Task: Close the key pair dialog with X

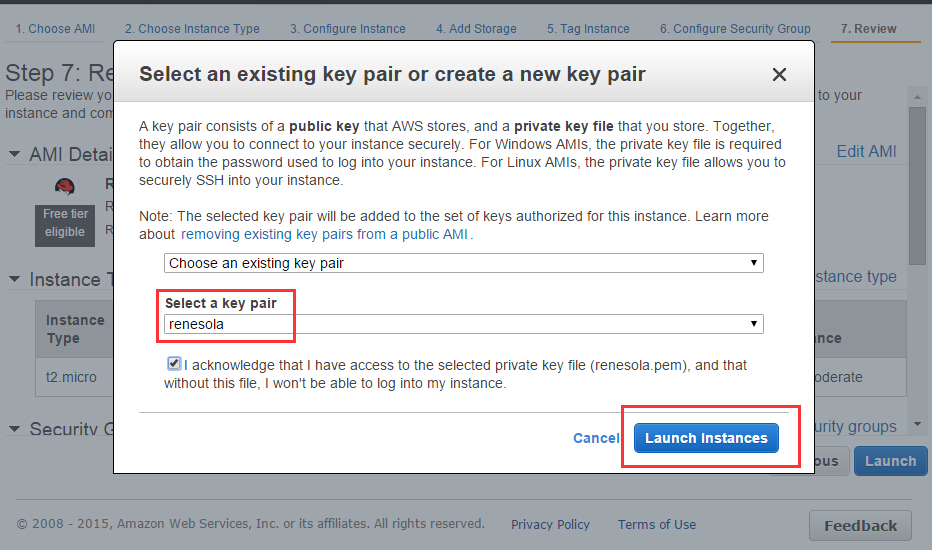Action: (x=779, y=74)
